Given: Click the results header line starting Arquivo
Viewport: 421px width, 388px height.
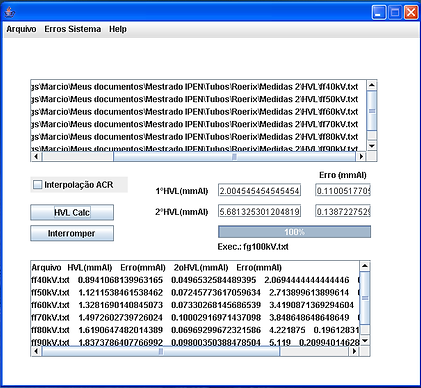Looking at the screenshot, I should 156,268.
